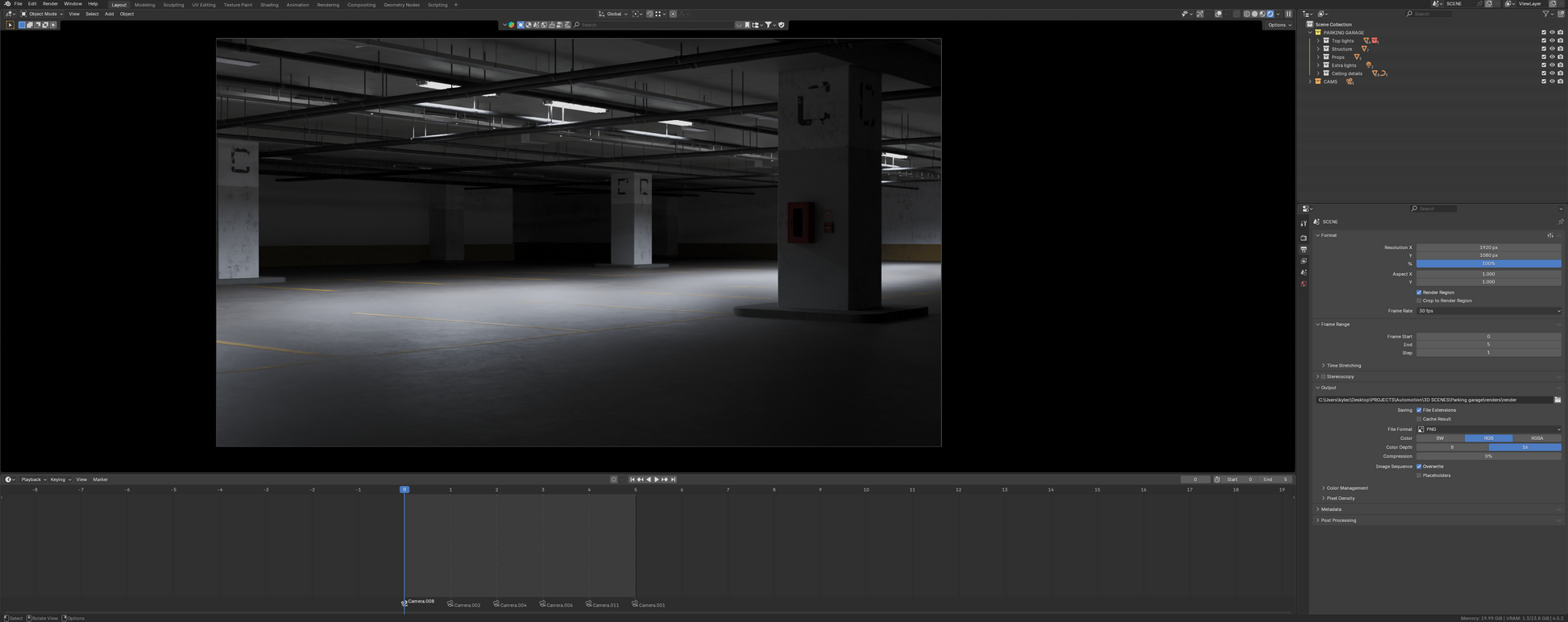Open the Tool properties tab icon

tap(1304, 223)
